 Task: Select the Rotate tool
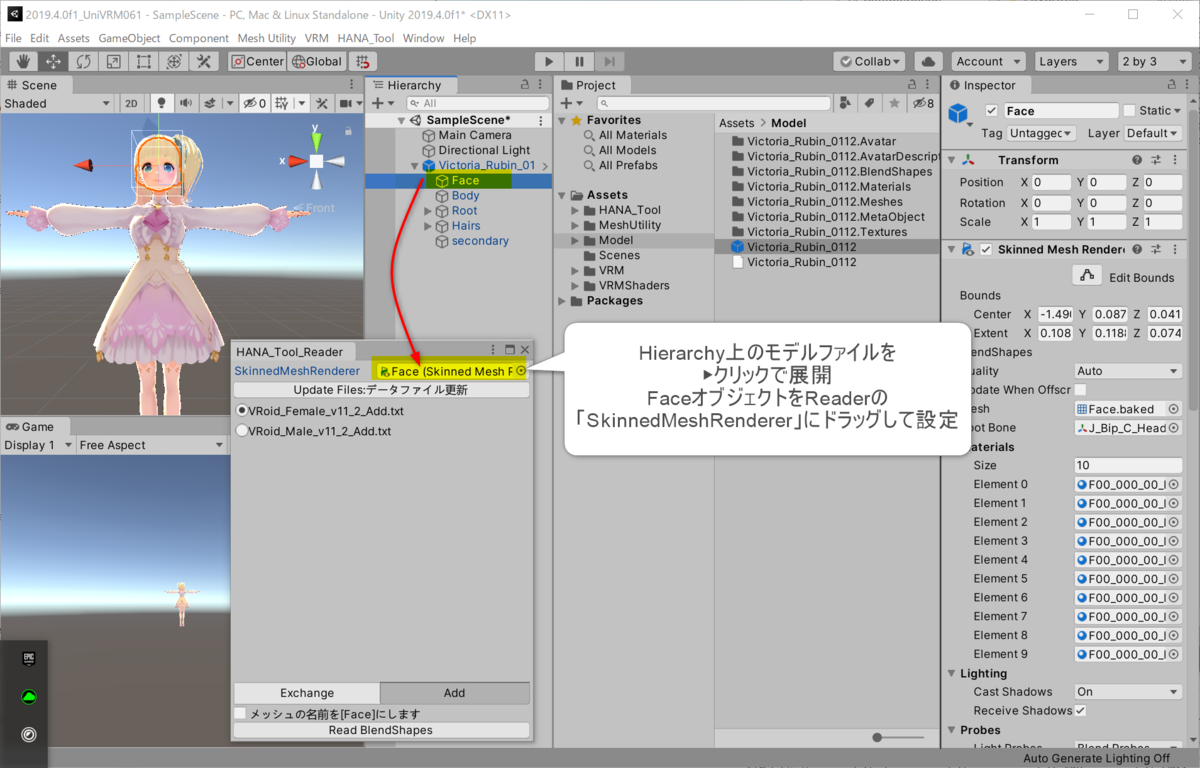pyautogui.click(x=84, y=61)
